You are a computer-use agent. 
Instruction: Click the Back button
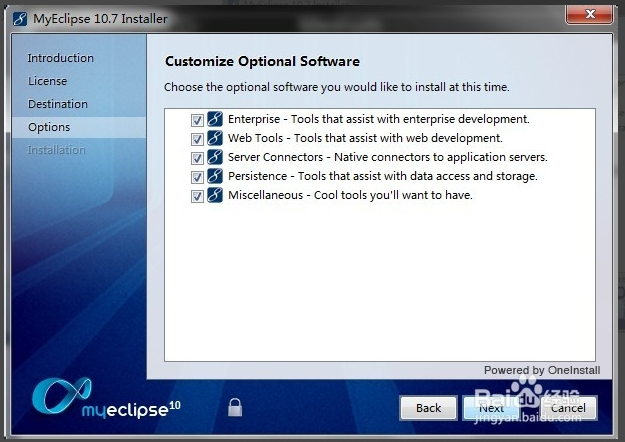point(428,408)
